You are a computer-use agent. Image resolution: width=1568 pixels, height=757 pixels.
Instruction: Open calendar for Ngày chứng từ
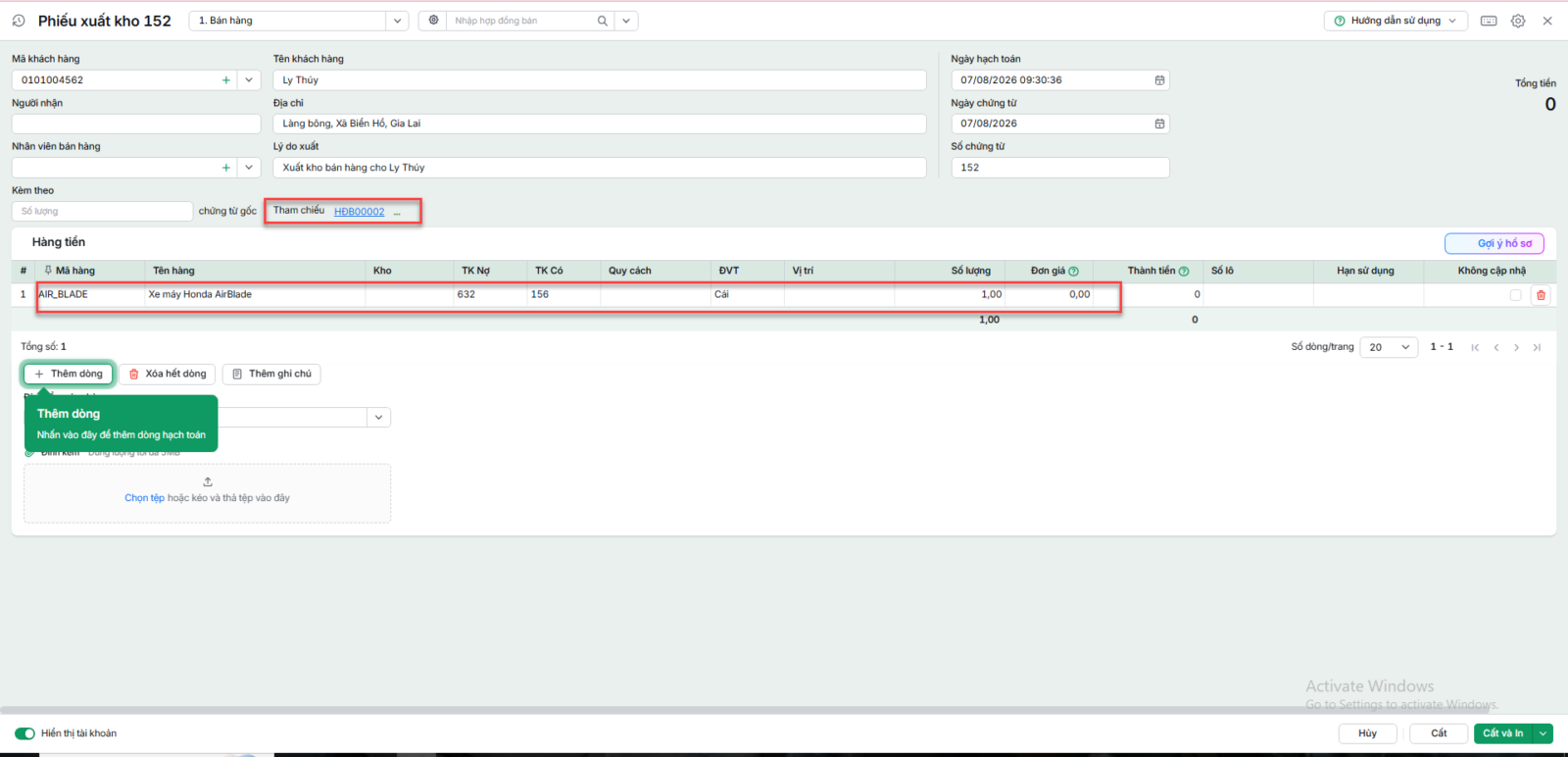(x=1159, y=124)
